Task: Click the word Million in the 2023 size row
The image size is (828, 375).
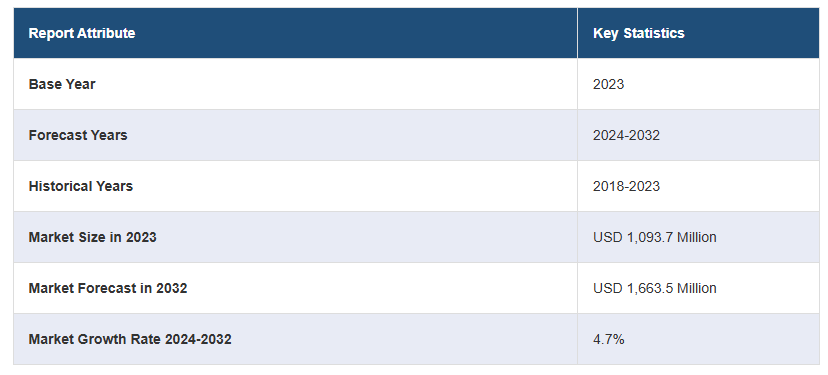Action: click(697, 237)
